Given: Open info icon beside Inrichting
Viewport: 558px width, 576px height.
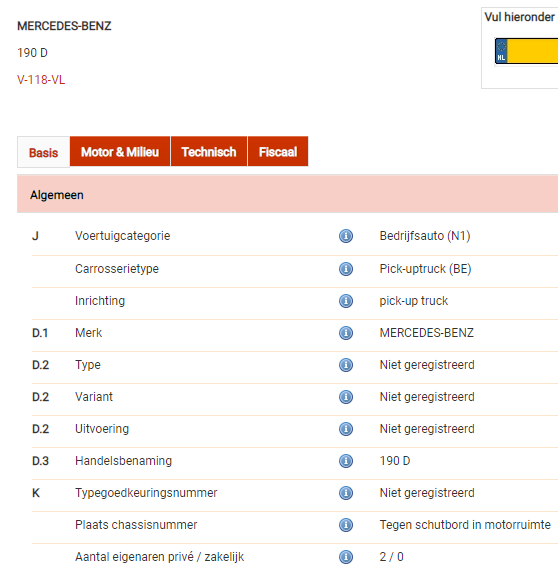Looking at the screenshot, I should (346, 301).
